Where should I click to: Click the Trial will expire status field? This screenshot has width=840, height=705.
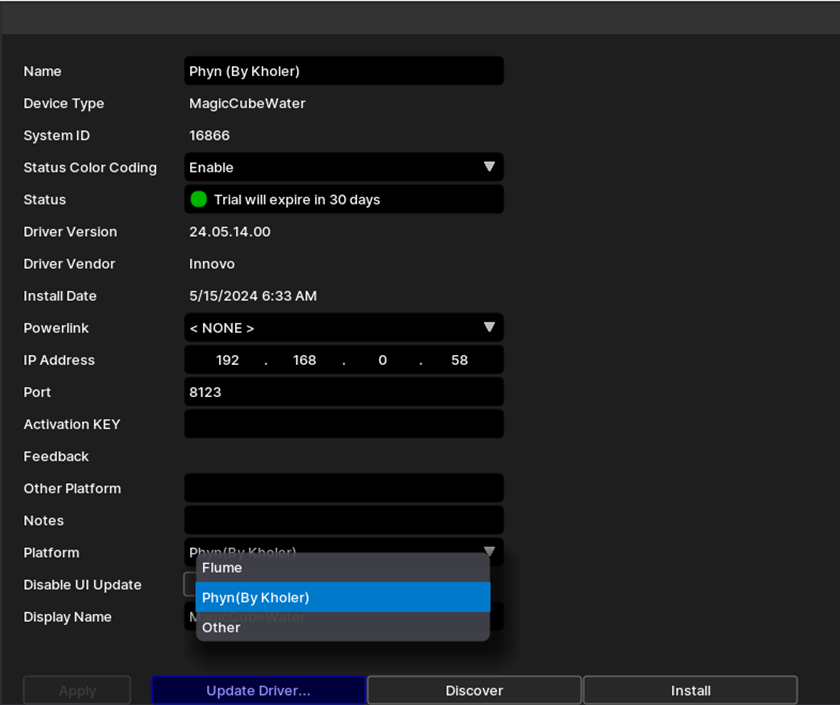click(x=343, y=199)
